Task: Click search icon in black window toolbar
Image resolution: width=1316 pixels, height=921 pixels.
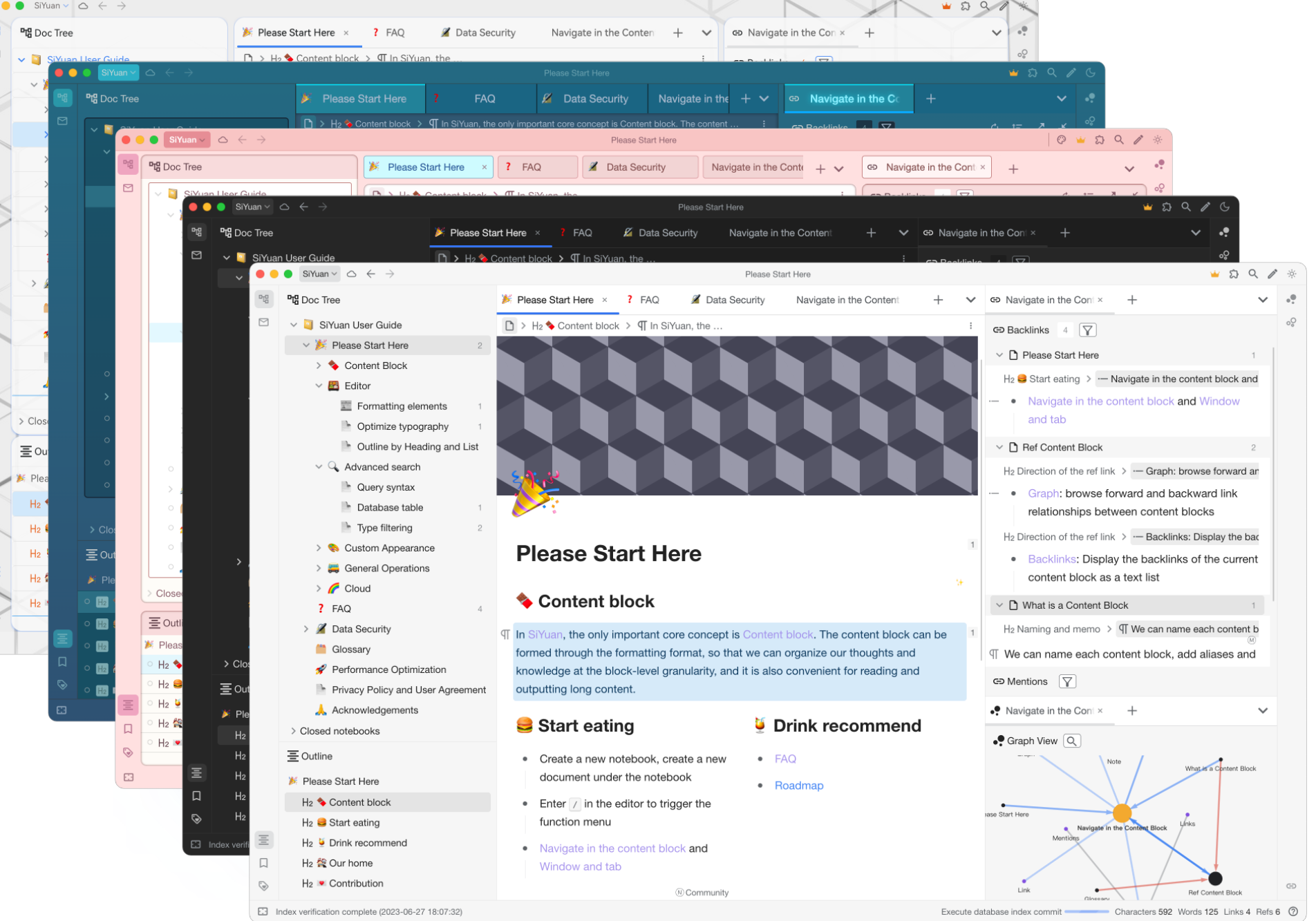Action: click(x=1186, y=207)
